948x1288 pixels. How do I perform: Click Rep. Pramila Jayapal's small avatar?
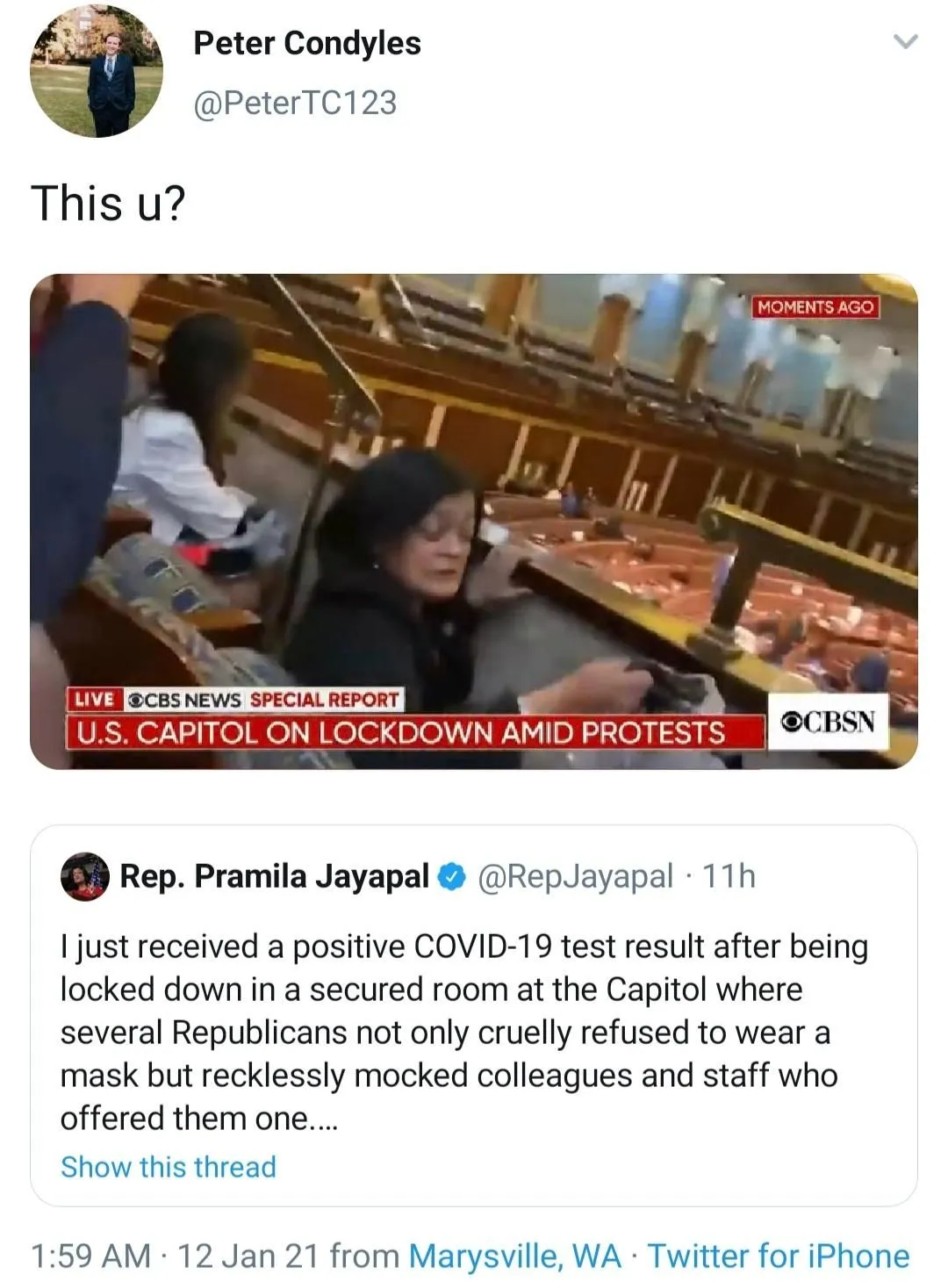(85, 876)
